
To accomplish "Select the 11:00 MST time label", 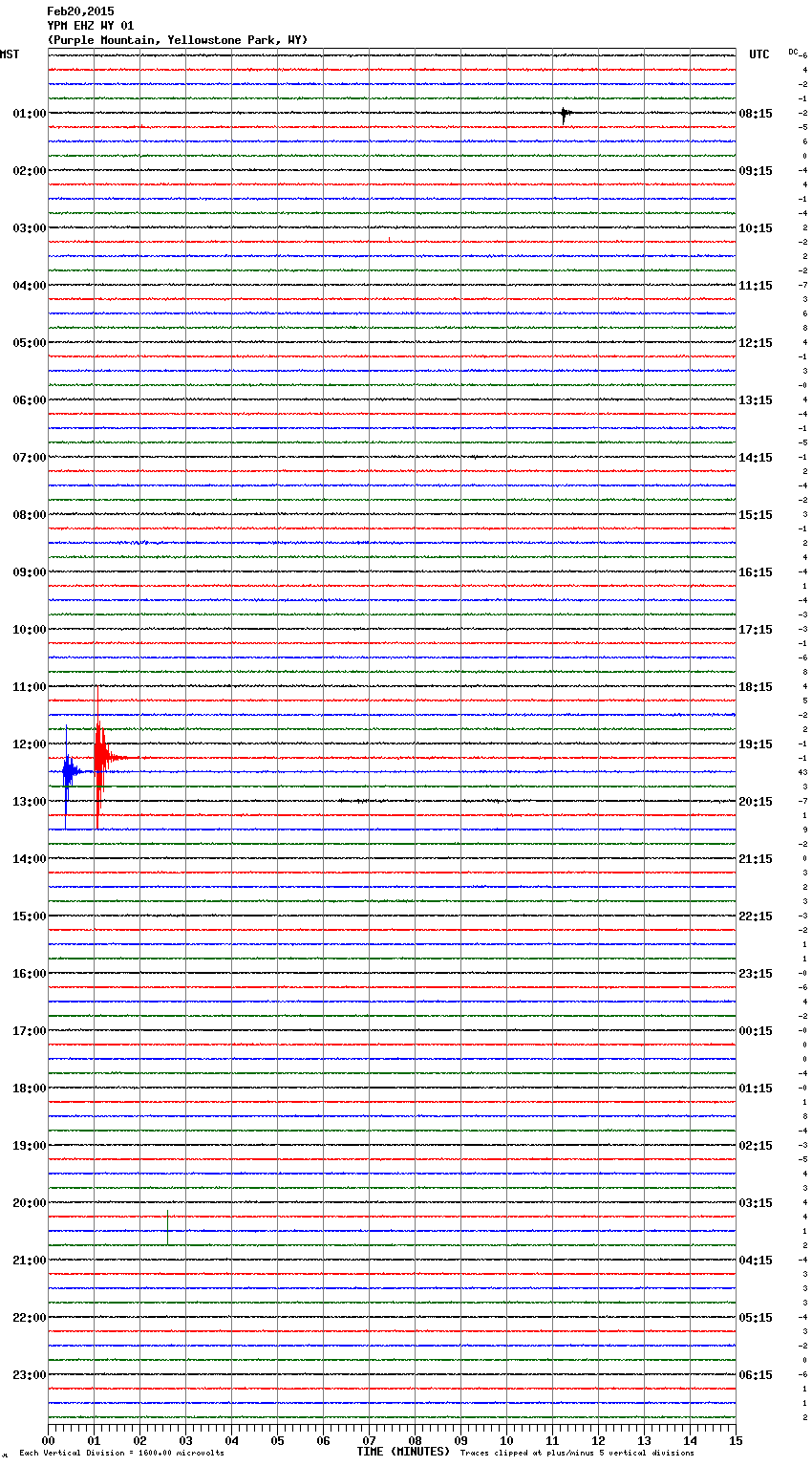I will click(x=30, y=687).
